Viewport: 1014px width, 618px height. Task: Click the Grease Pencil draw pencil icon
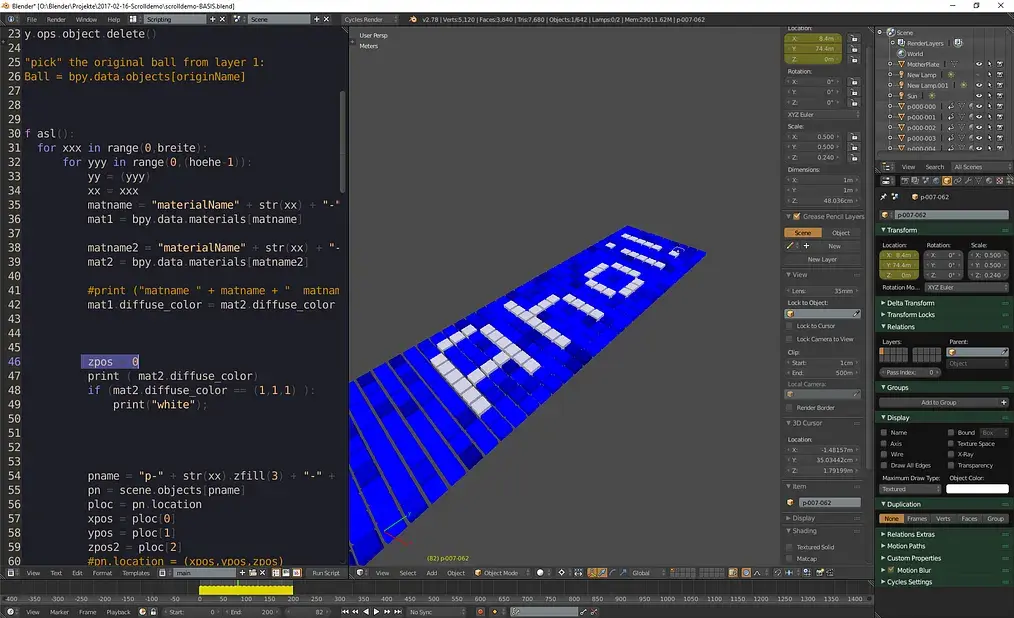coord(790,246)
